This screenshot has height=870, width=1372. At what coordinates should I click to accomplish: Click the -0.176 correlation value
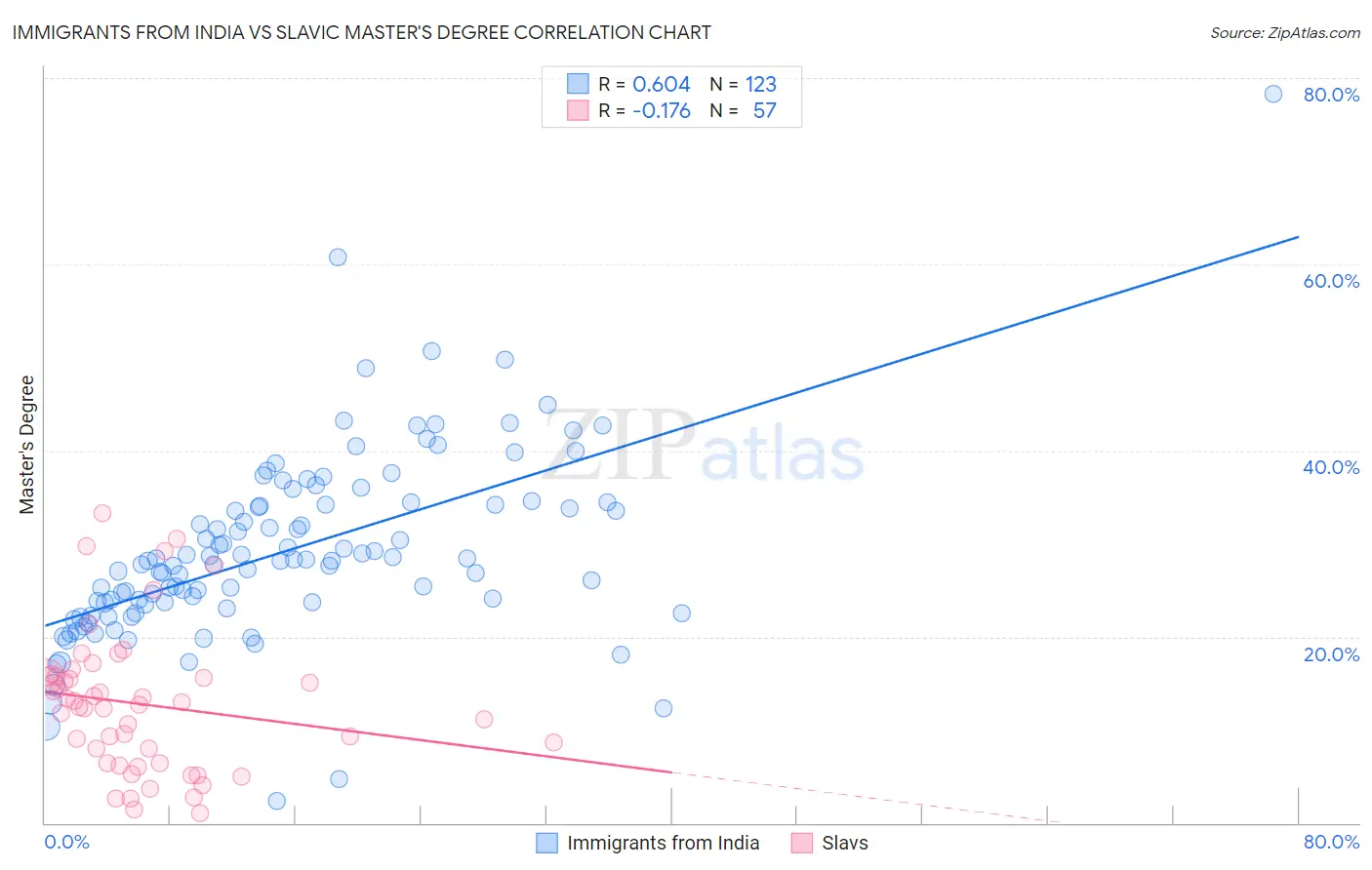pos(661,110)
